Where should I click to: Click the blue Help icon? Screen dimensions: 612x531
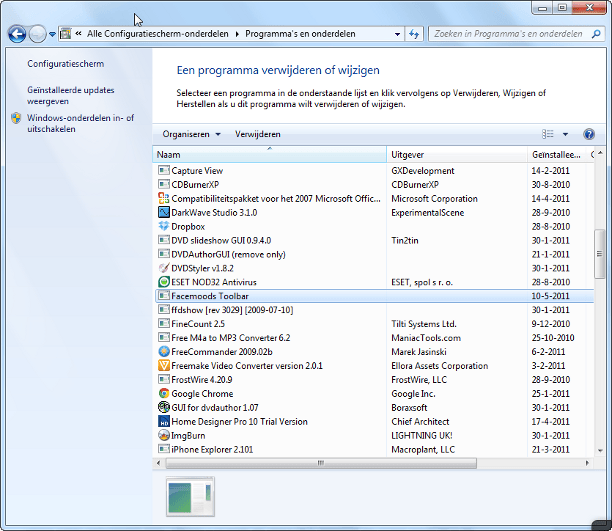pos(589,134)
